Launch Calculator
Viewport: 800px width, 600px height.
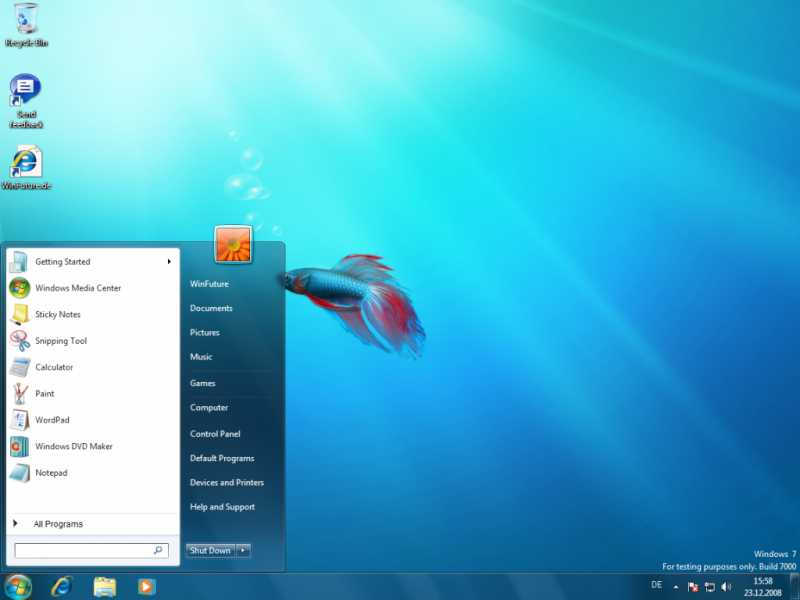point(54,367)
